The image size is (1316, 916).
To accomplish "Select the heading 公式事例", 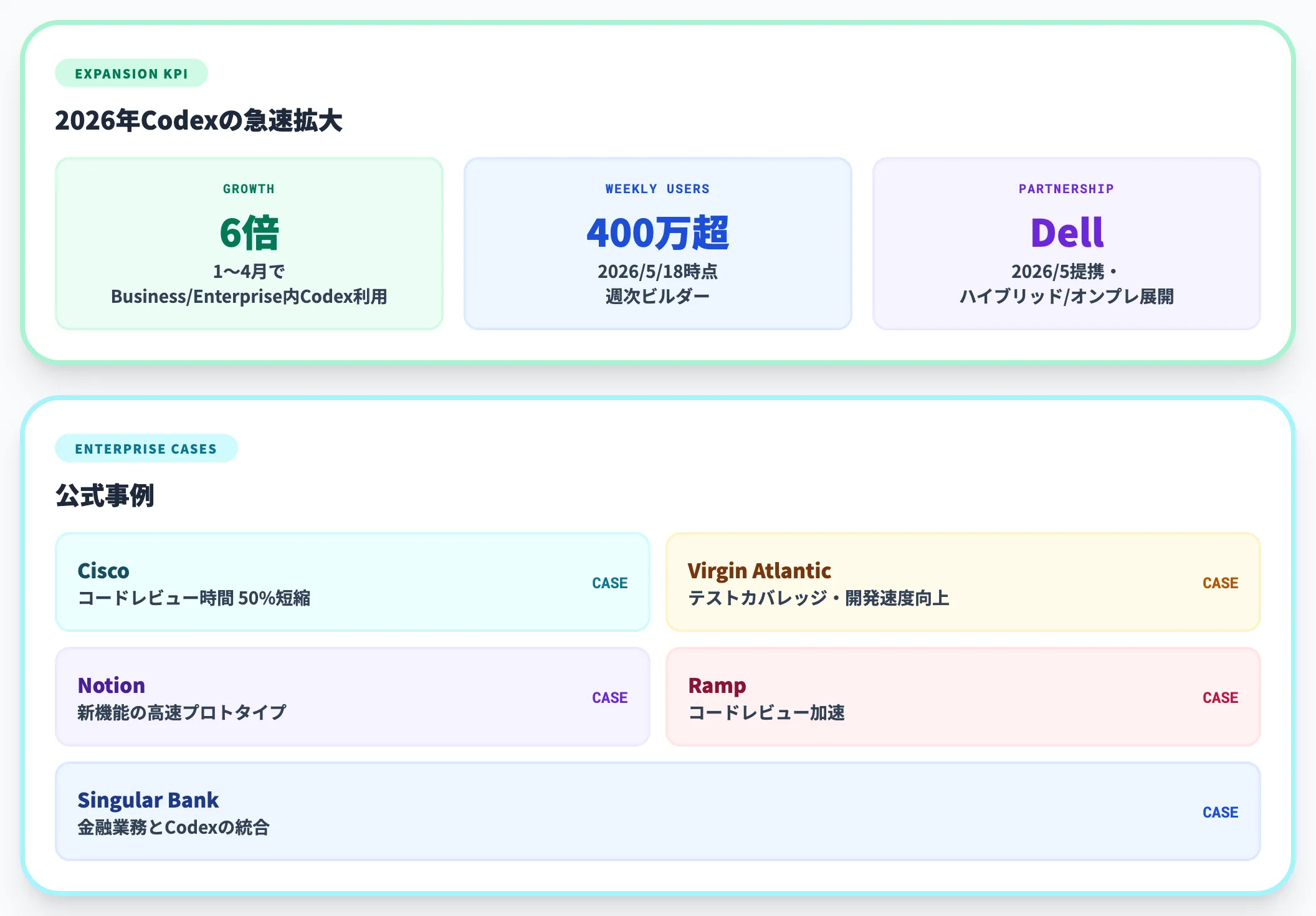I will 105,496.
